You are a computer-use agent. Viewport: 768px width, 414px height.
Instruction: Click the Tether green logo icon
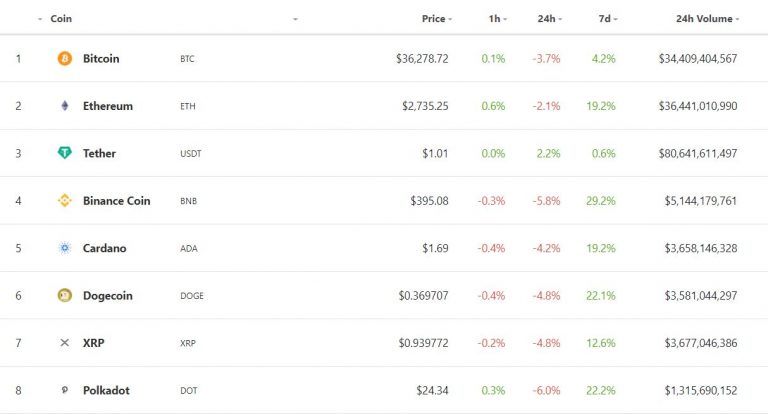coord(65,153)
